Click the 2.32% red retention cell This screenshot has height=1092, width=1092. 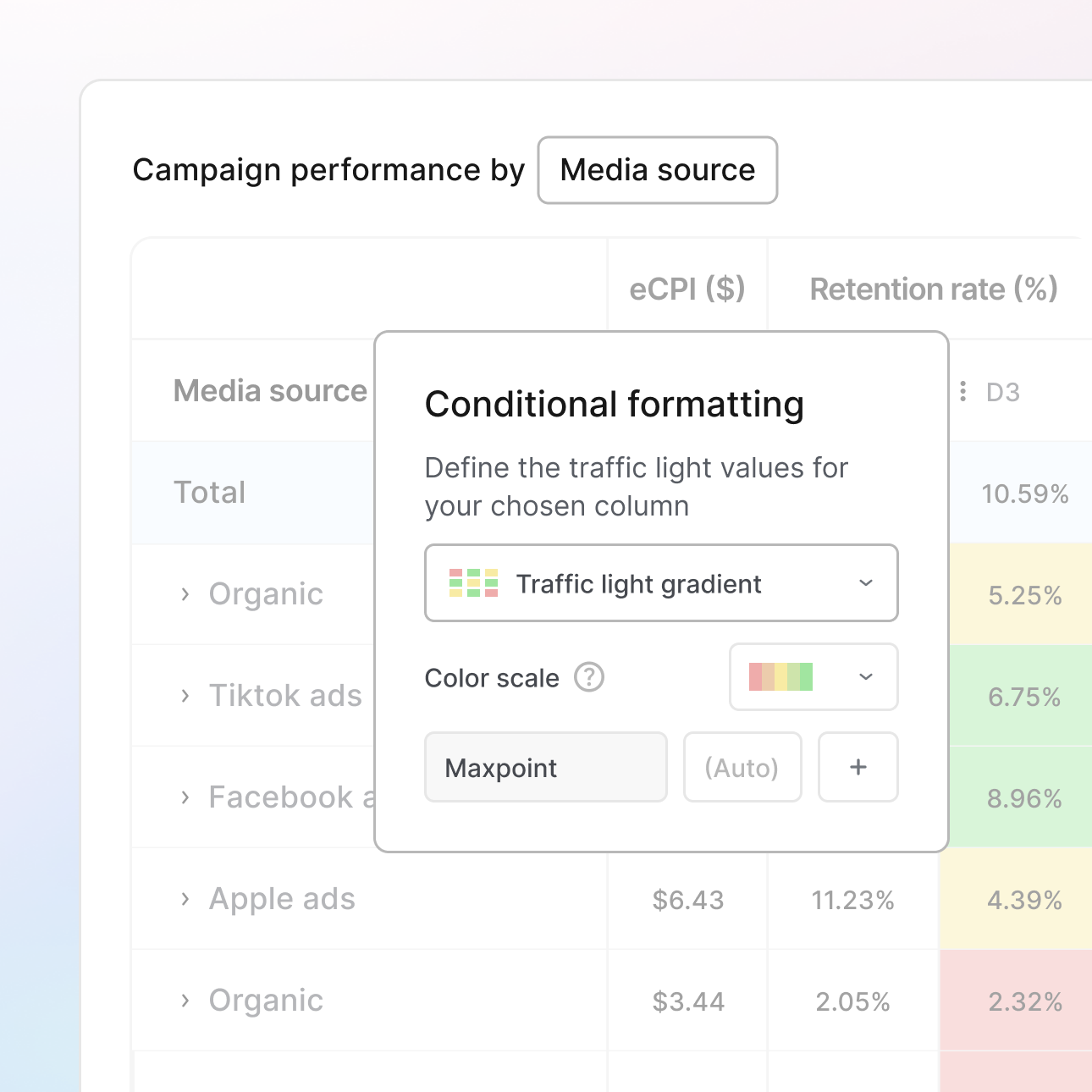(1024, 1001)
